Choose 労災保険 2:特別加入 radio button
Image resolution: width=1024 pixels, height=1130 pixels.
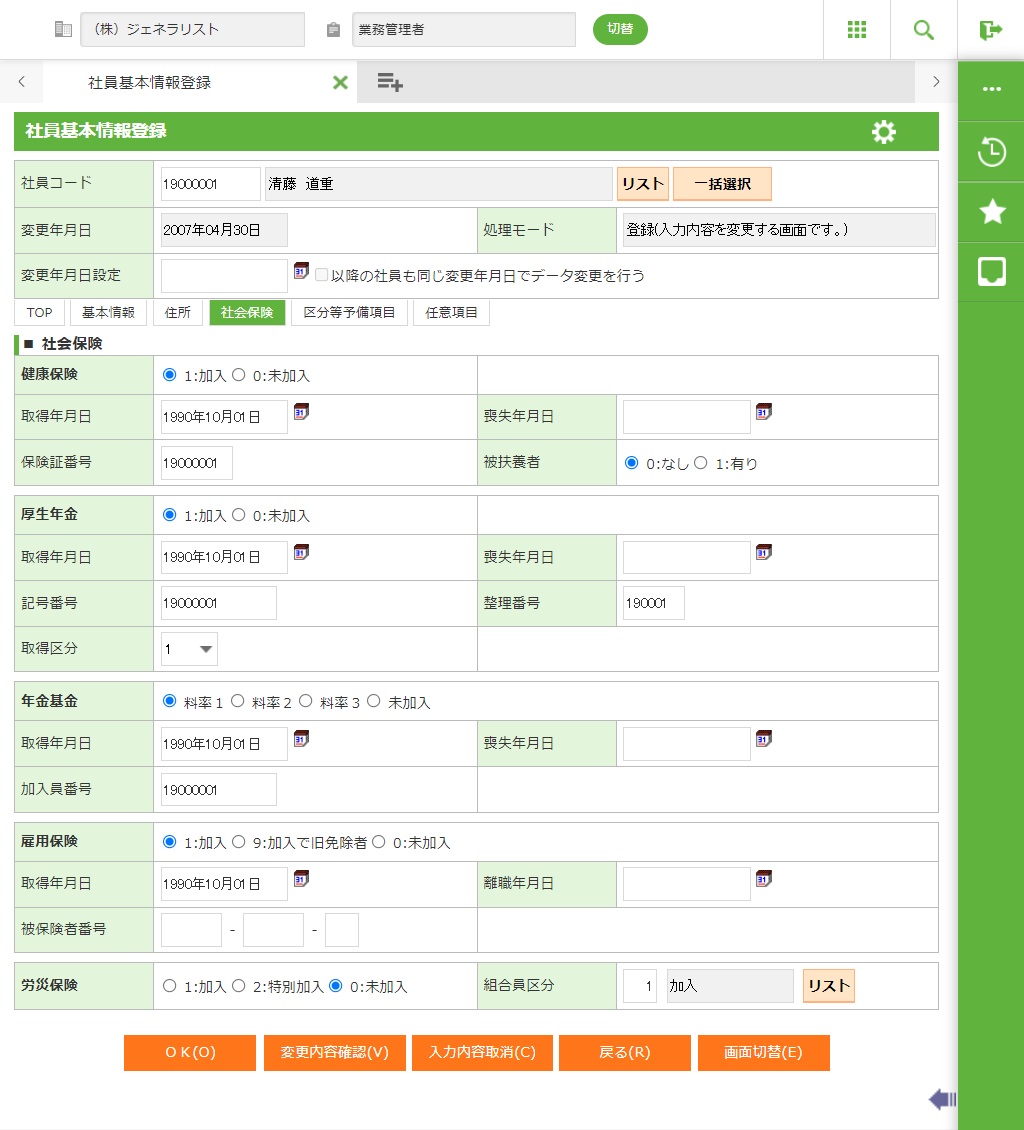pyautogui.click(x=239, y=986)
